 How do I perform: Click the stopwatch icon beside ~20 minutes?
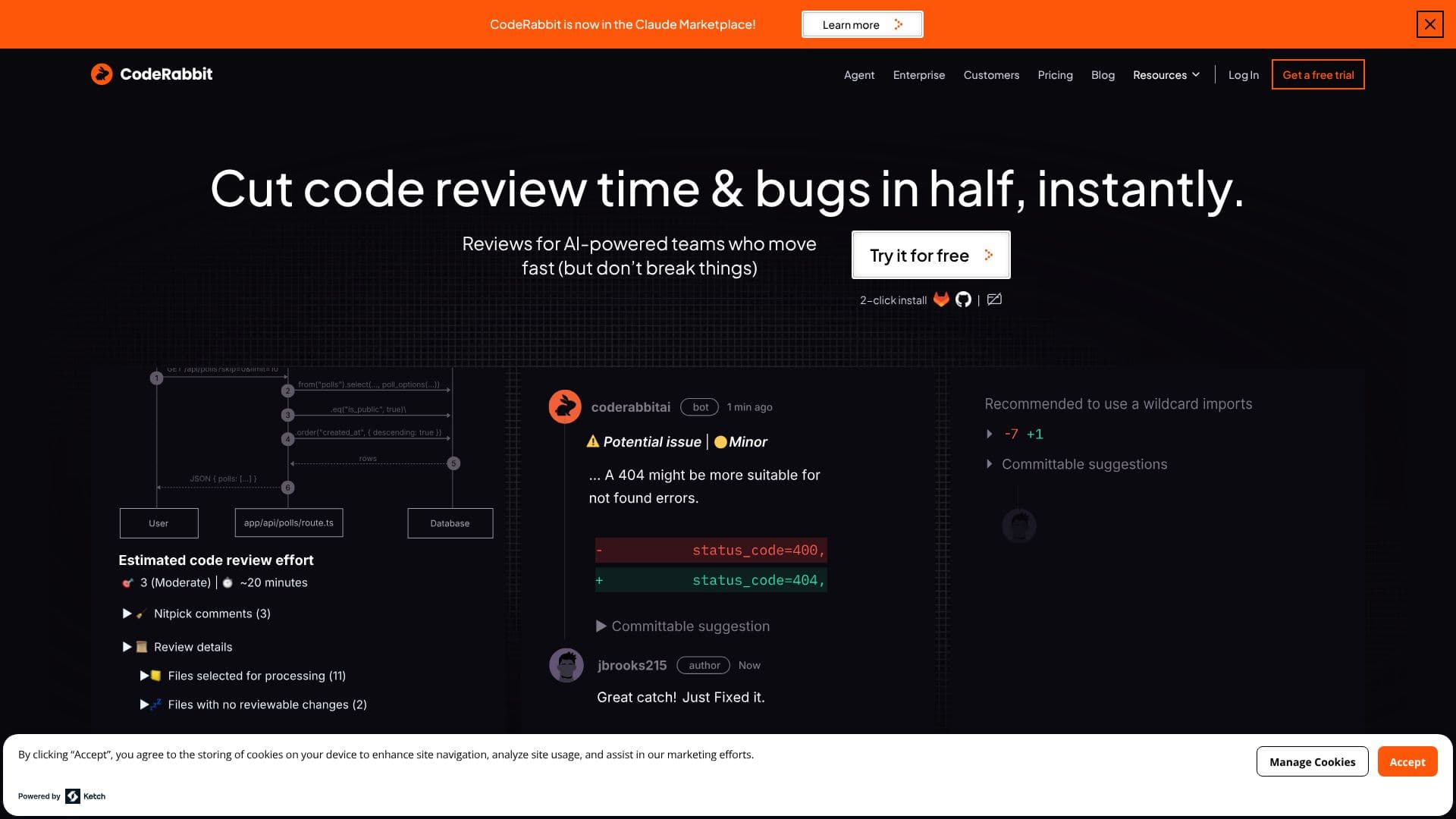pyautogui.click(x=227, y=582)
